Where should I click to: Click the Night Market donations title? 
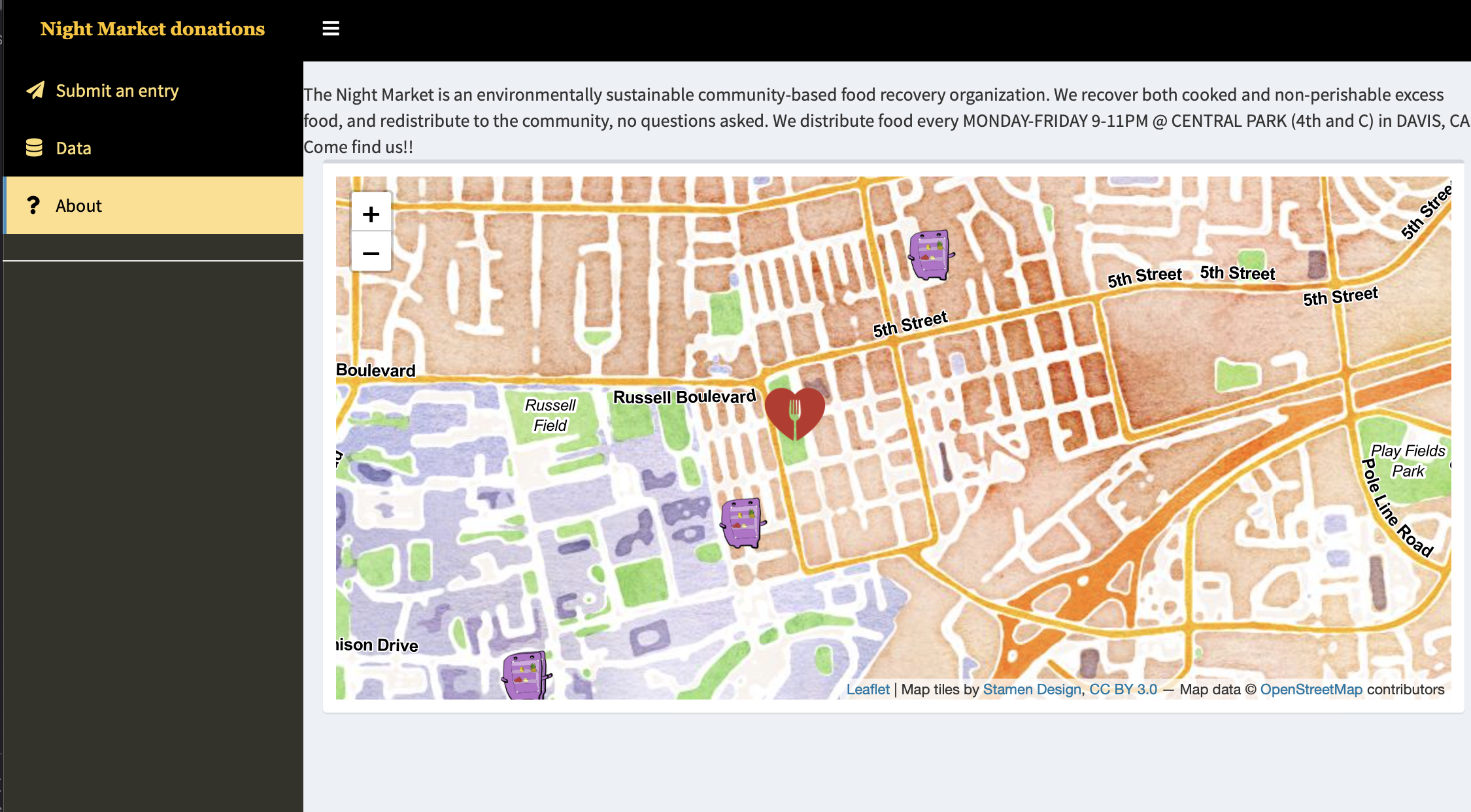point(152,29)
